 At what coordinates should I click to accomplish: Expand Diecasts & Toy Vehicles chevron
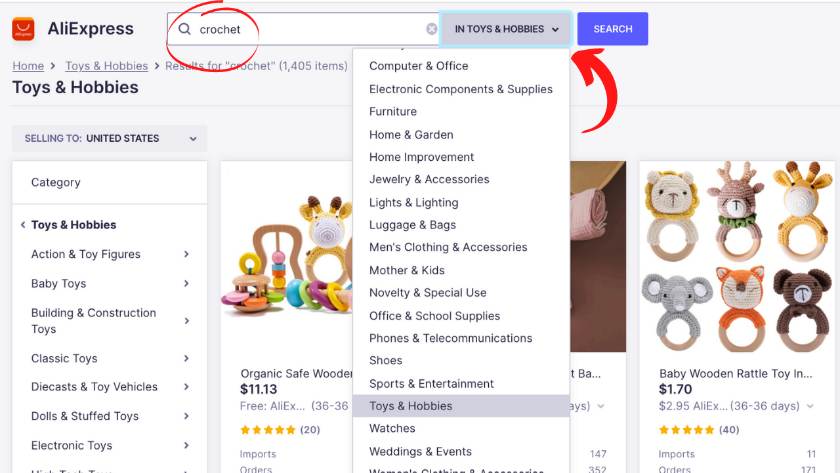coord(186,386)
